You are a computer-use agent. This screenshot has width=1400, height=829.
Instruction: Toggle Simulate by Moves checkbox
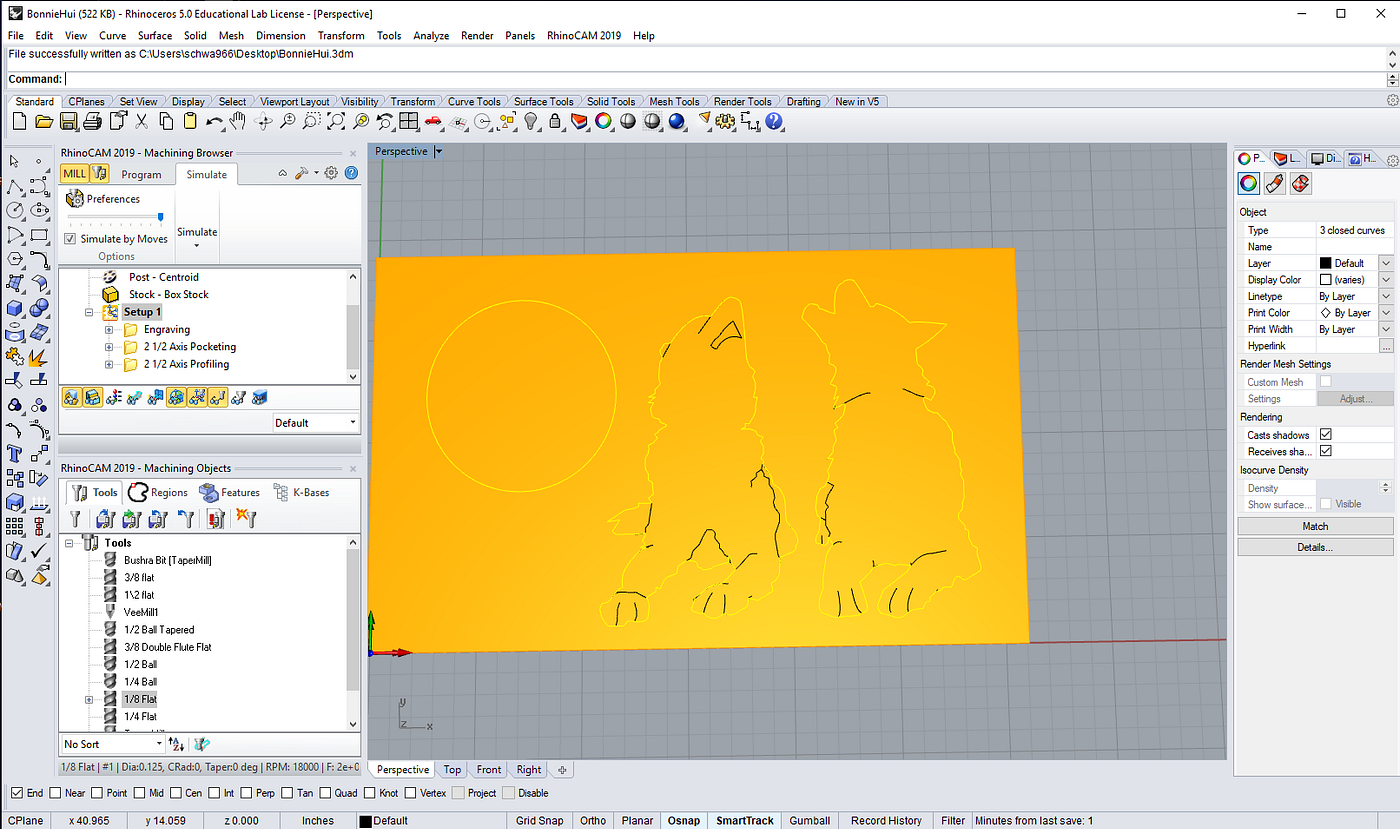pos(70,239)
